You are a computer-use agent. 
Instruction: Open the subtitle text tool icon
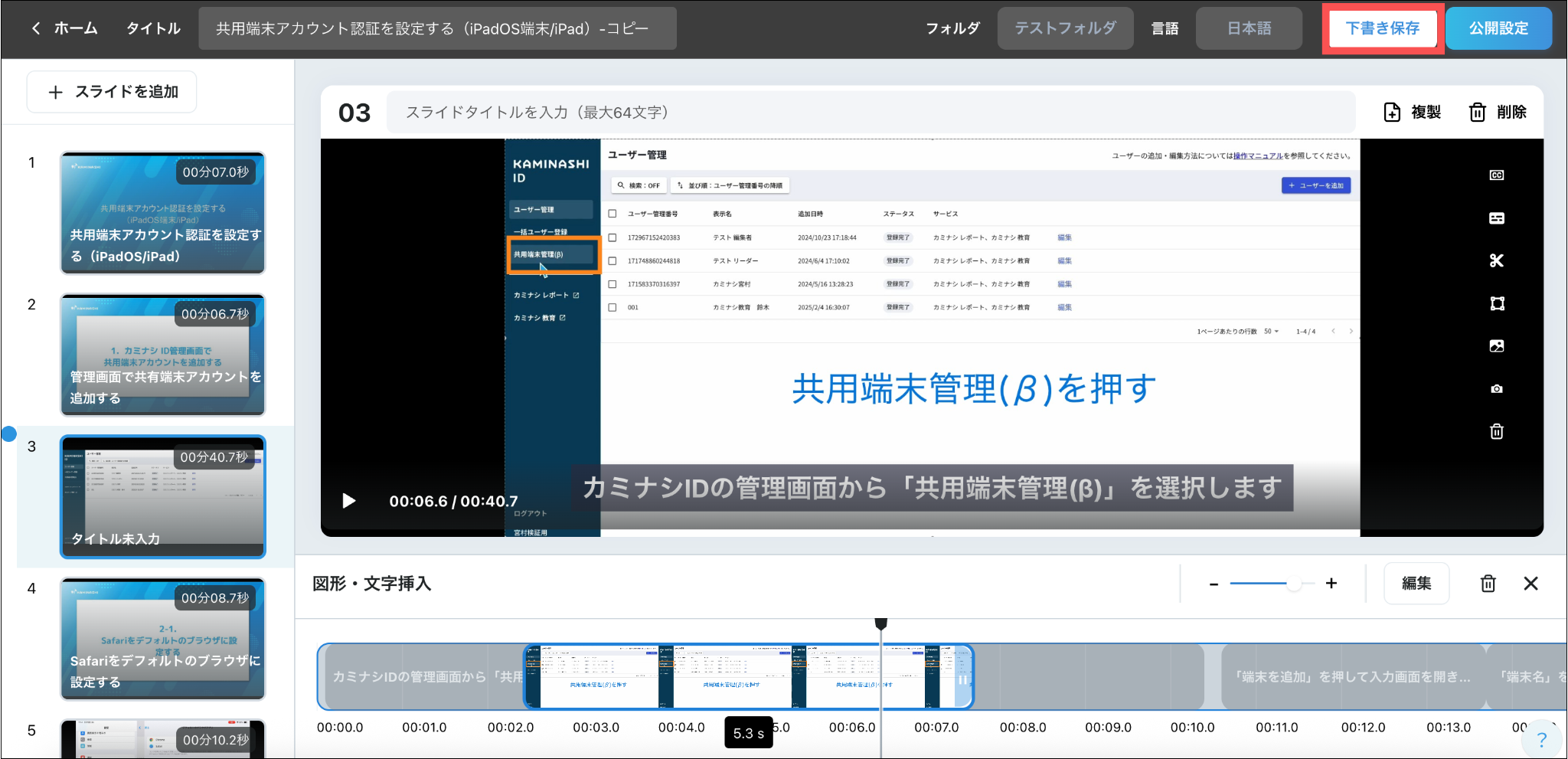point(1497,218)
